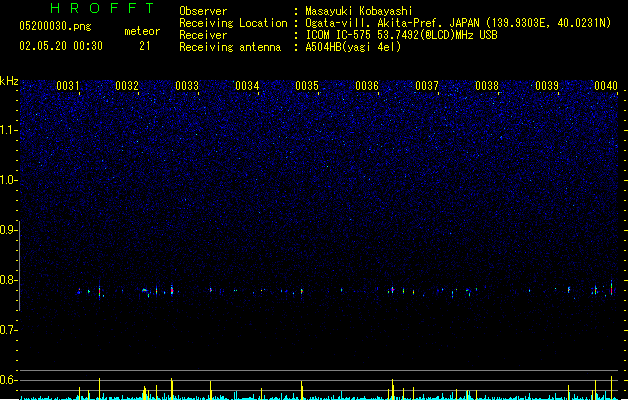The image size is (629, 400).
Task: Click the date stamp 02.05.20 00:30
Action: pos(61,46)
